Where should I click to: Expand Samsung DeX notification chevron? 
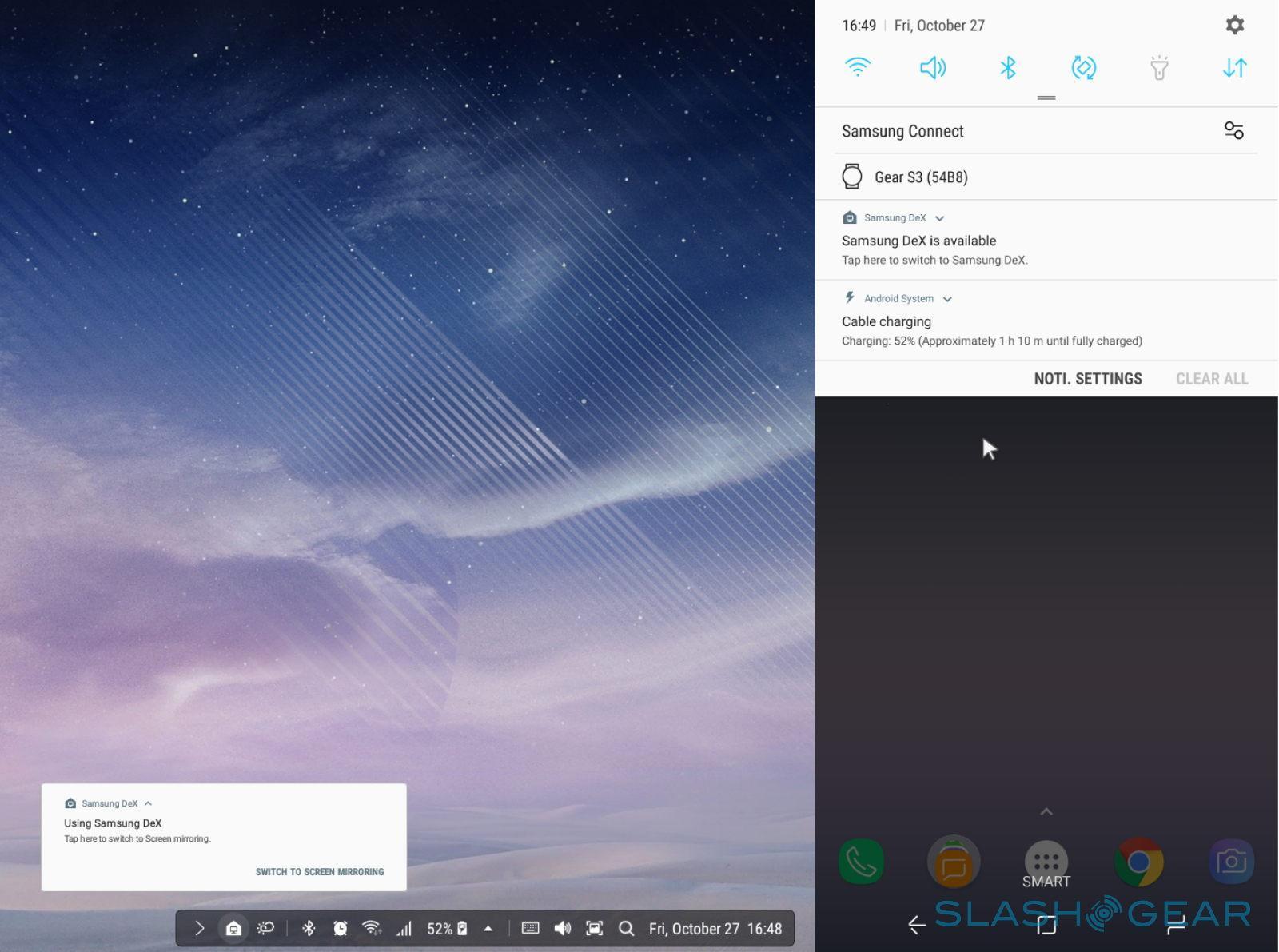[940, 218]
